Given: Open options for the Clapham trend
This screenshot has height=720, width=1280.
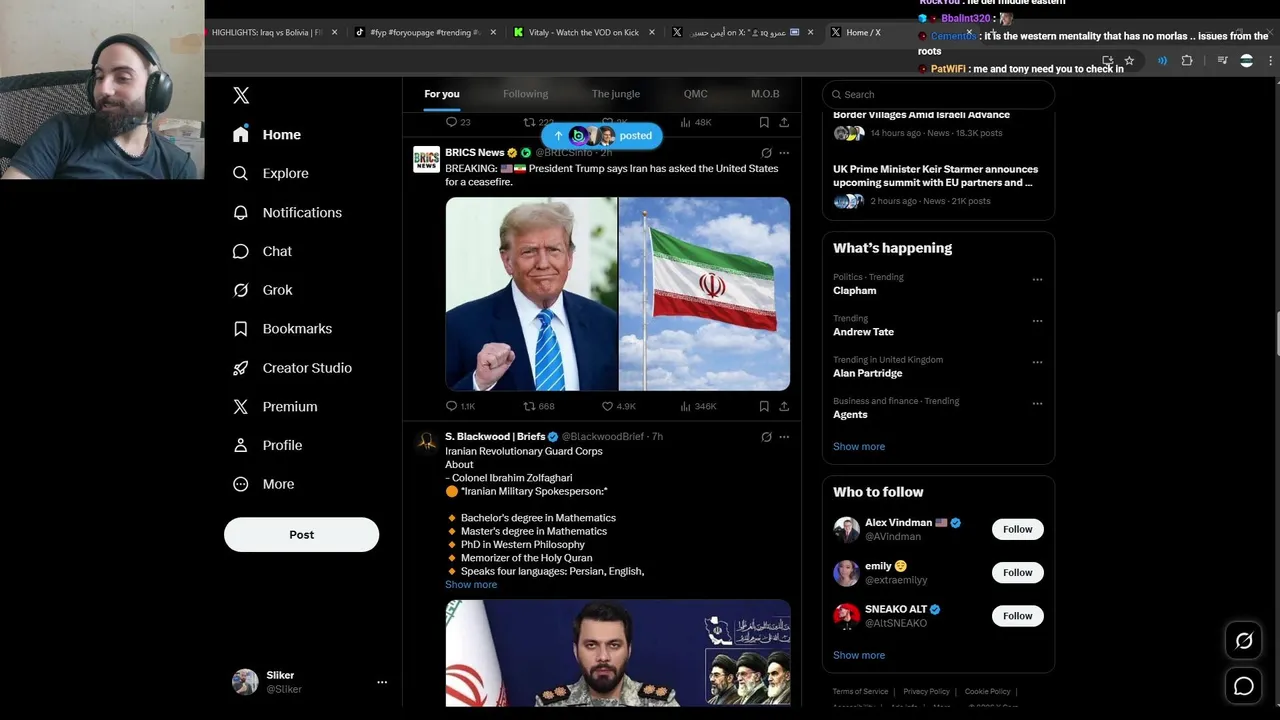Looking at the screenshot, I should click(x=1037, y=279).
